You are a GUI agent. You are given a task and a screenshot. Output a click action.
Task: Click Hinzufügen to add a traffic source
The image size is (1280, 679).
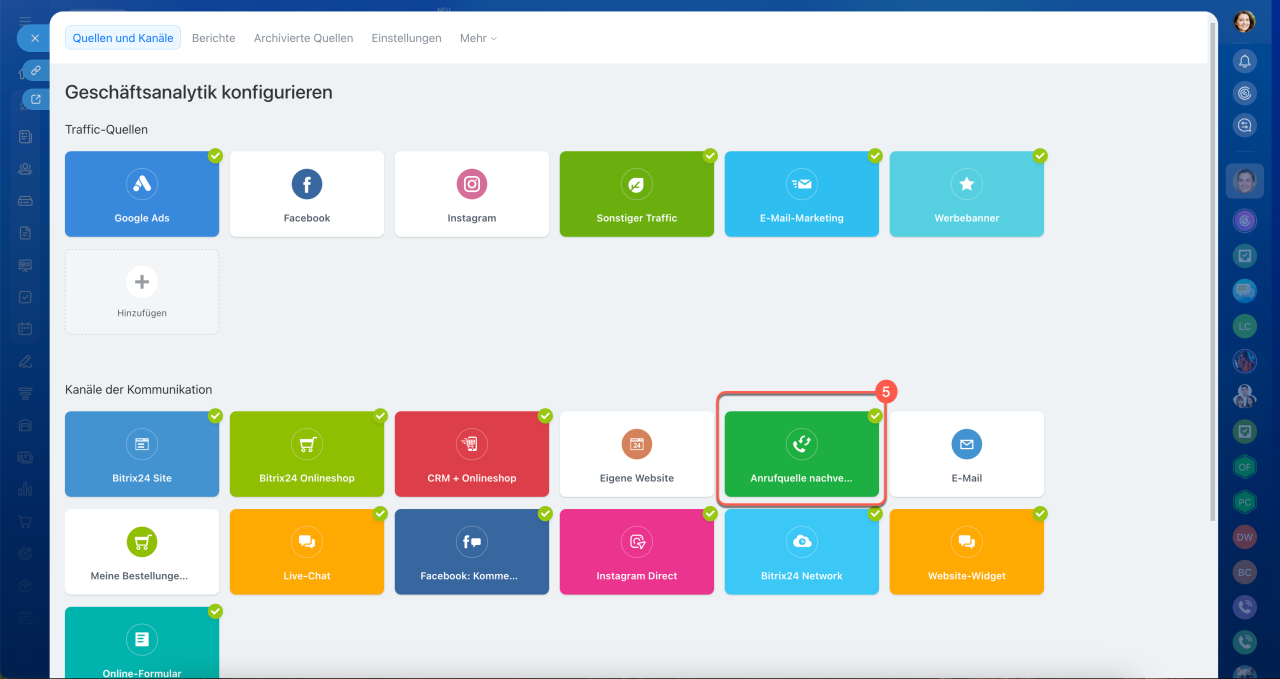click(x=142, y=292)
